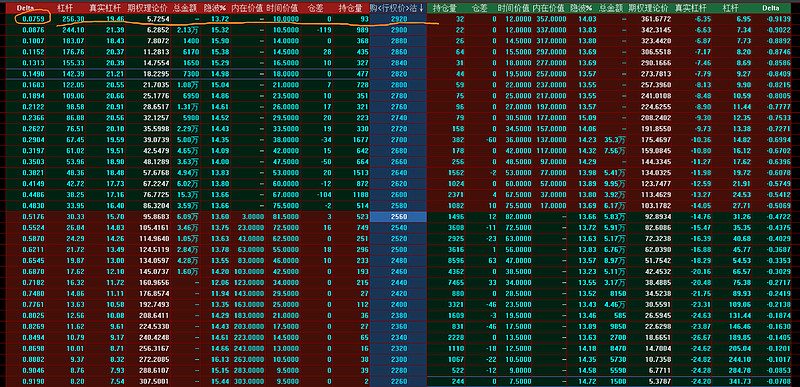Sort by call-side 隐波% column header
This screenshot has width=800, height=387.
pyautogui.click(x=215, y=8)
